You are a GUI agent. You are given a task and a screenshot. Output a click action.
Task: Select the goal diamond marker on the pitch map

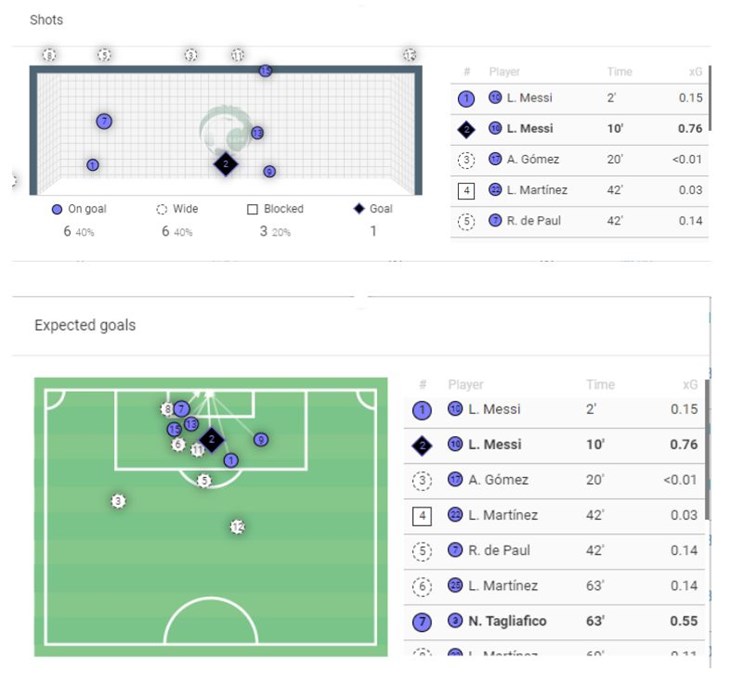point(210,439)
